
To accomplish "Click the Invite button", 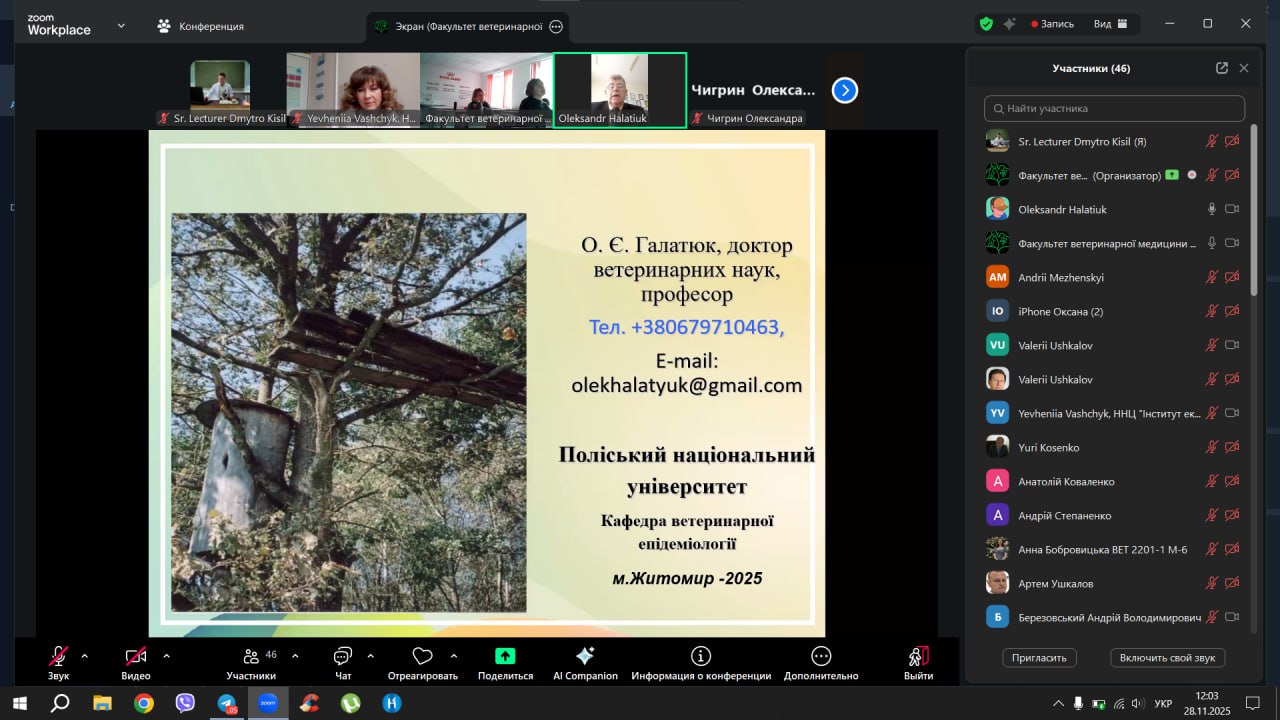I will 1040,657.
